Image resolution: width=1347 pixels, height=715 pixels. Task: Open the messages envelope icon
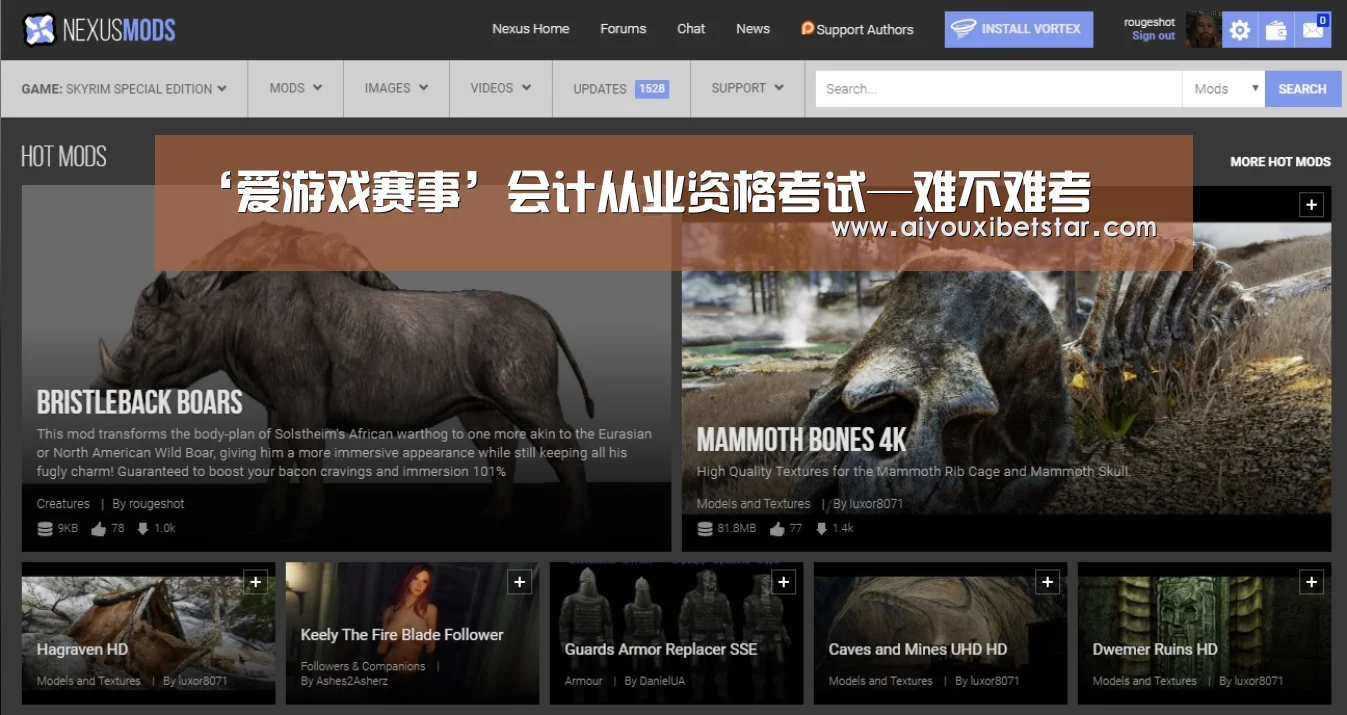[1312, 30]
